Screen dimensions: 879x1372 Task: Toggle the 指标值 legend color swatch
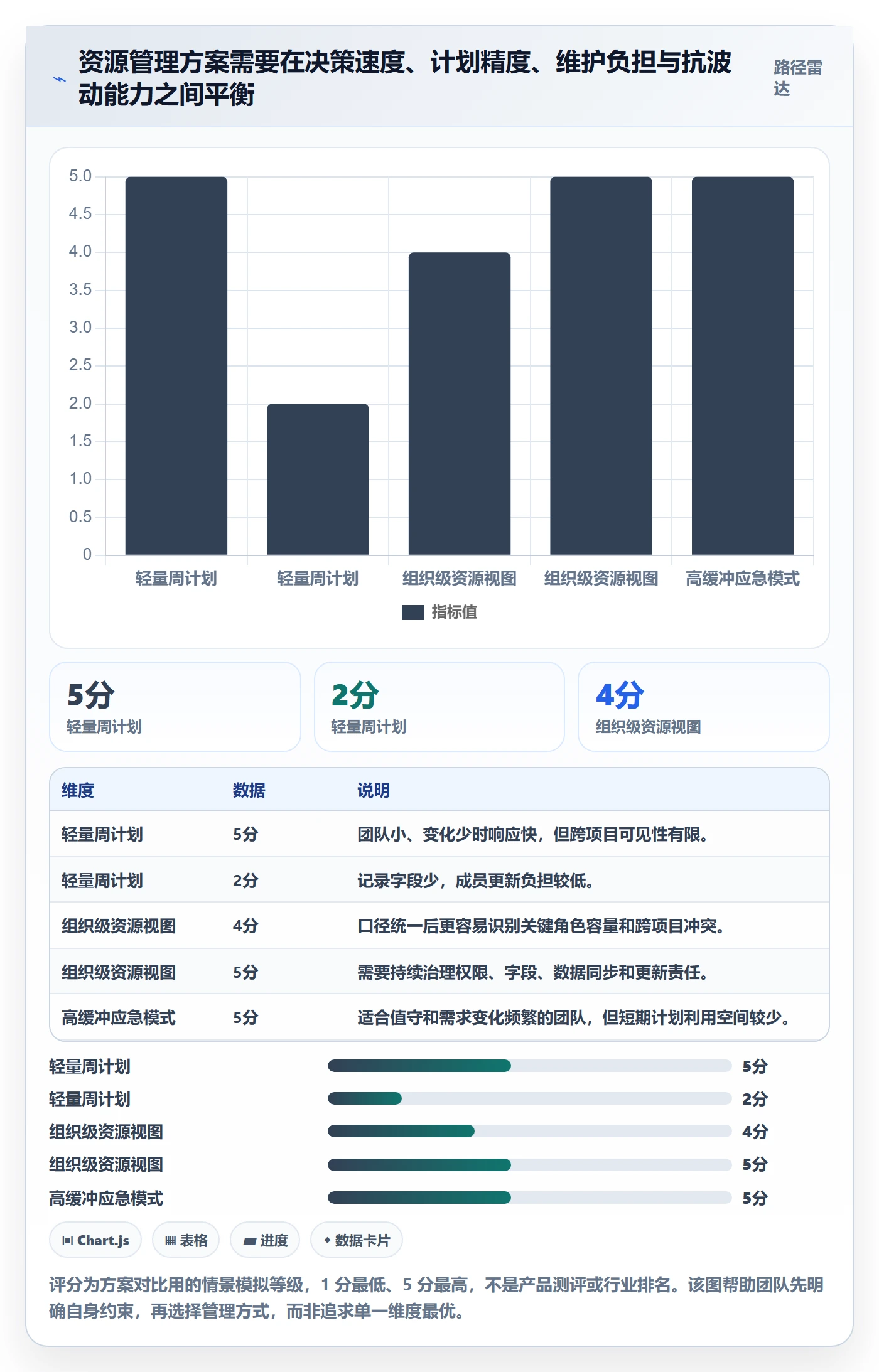413,612
